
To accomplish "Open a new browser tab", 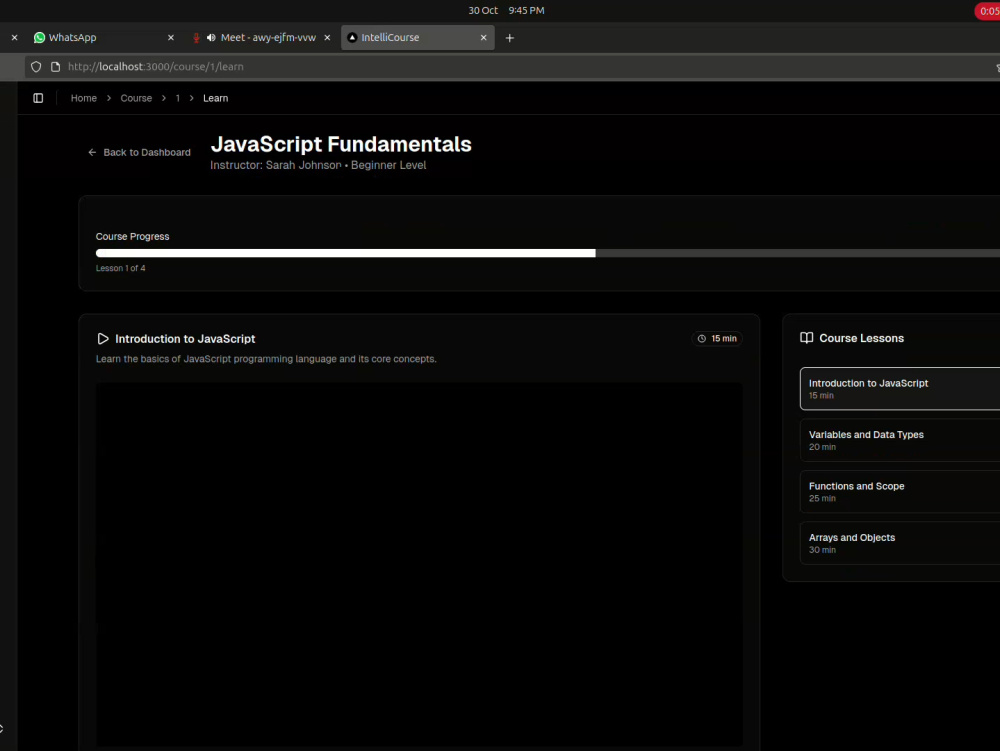I will coord(510,38).
